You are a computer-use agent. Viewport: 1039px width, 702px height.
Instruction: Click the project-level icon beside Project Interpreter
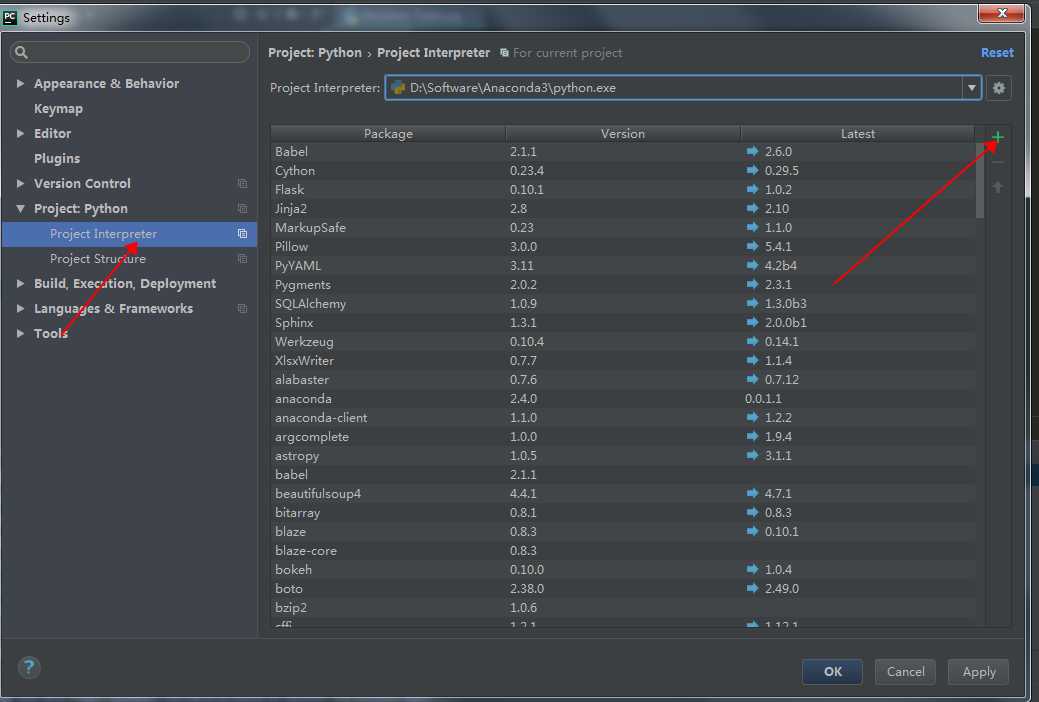coord(243,234)
